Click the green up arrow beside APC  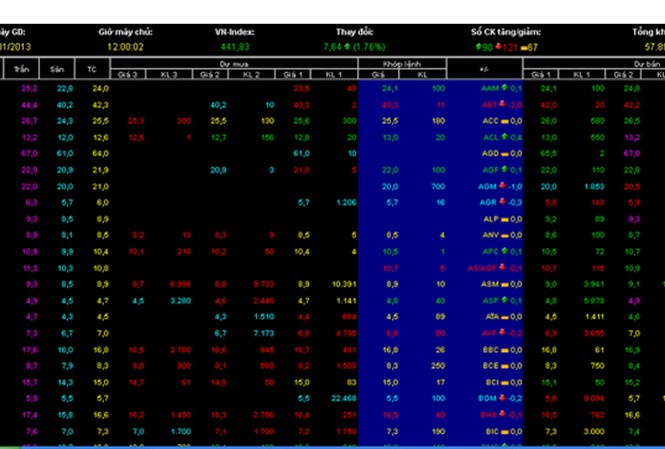[504, 251]
